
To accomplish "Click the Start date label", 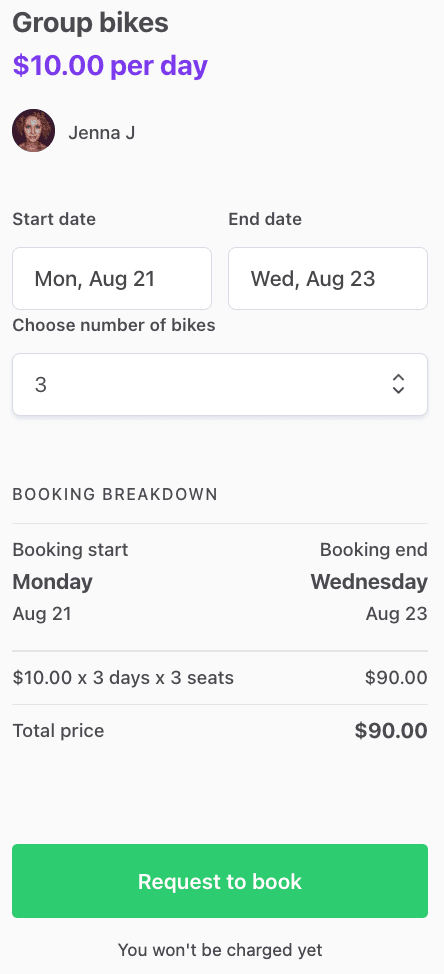I will 54,219.
